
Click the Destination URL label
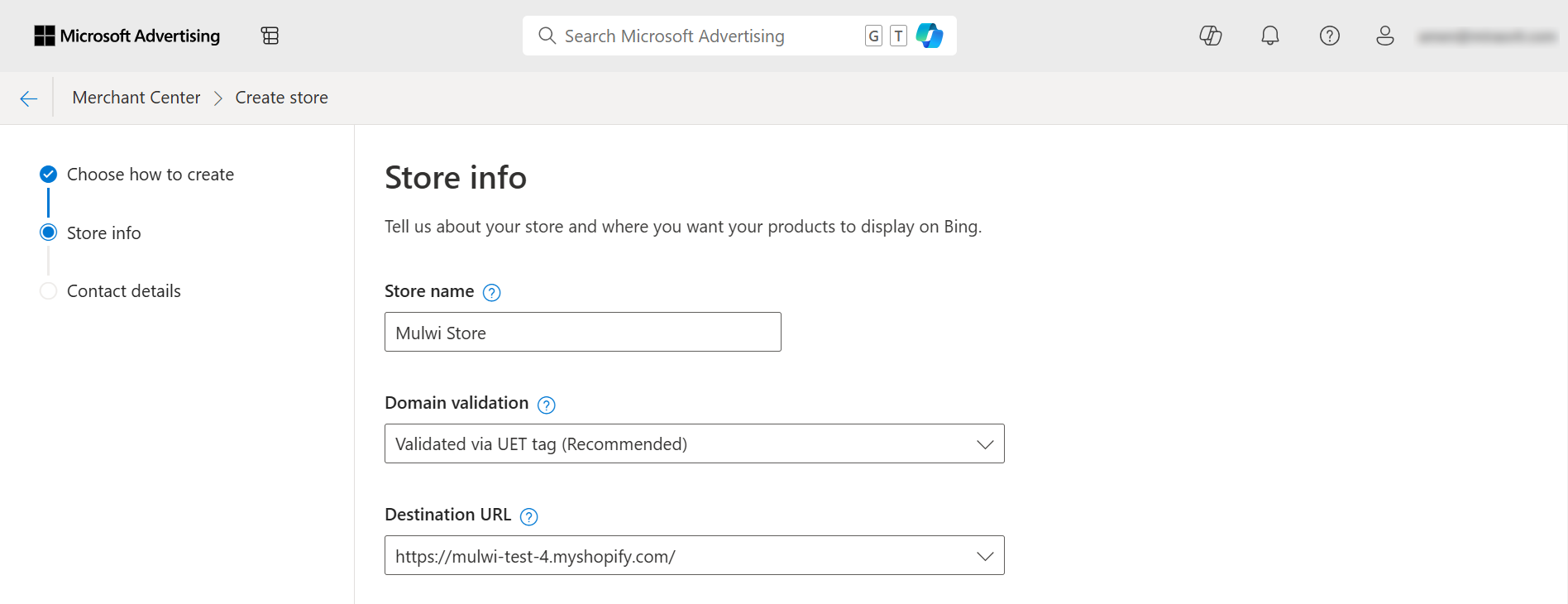tap(448, 515)
